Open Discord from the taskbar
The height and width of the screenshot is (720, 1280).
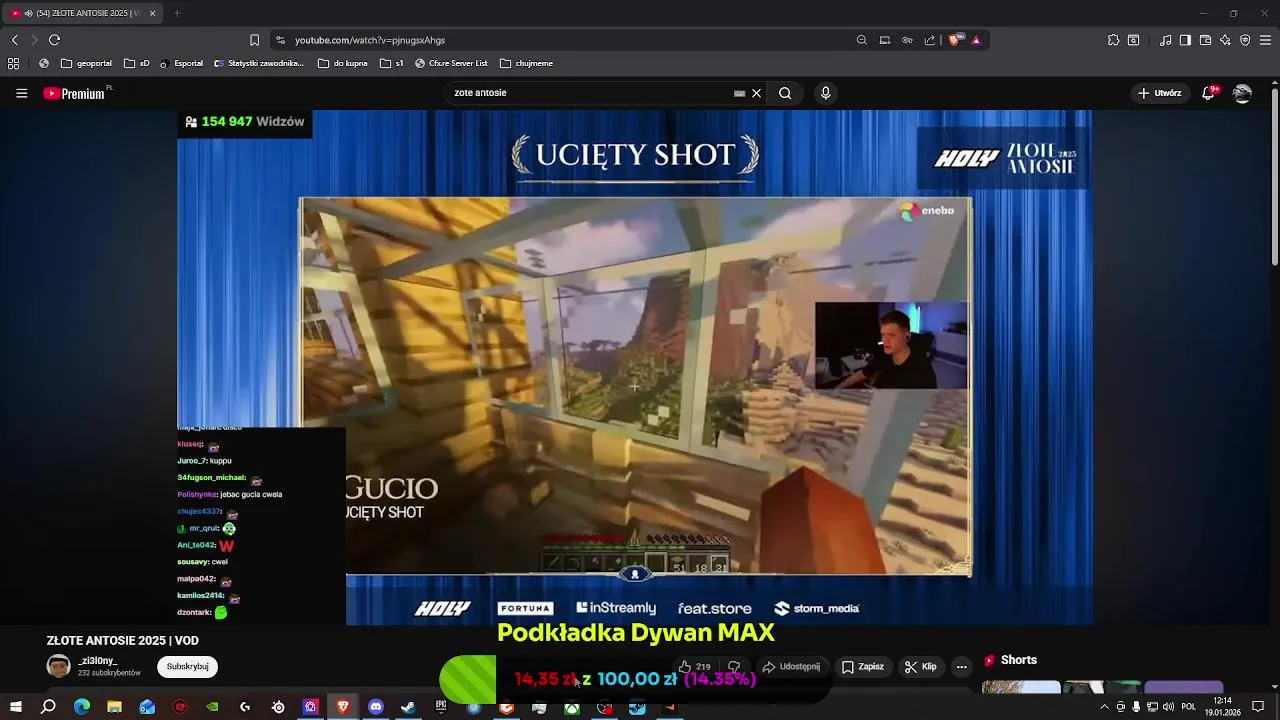click(x=376, y=707)
